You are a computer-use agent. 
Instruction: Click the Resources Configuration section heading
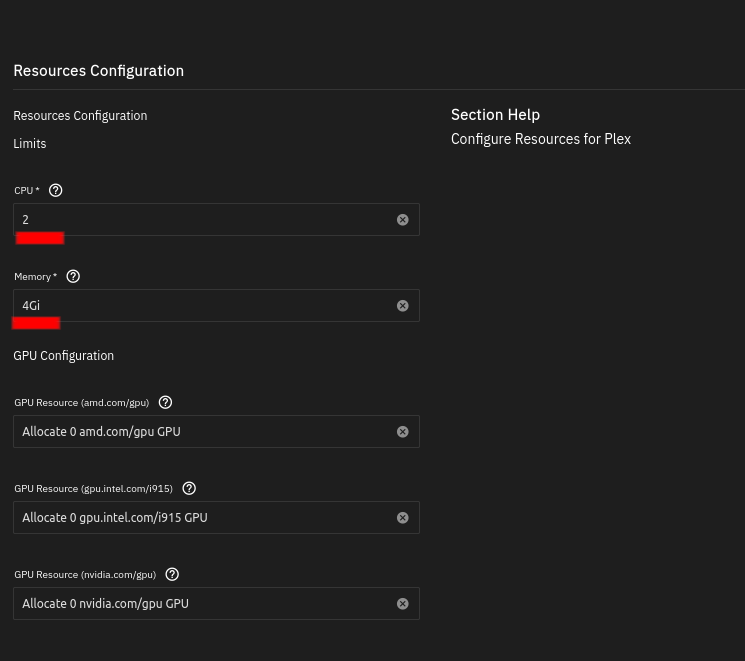point(98,71)
